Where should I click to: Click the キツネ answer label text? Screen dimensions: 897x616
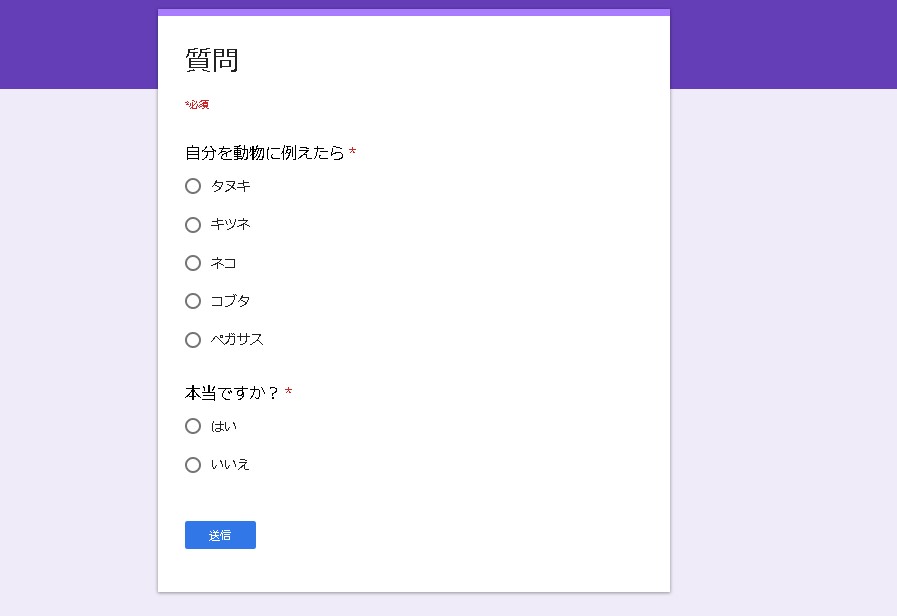coord(230,225)
